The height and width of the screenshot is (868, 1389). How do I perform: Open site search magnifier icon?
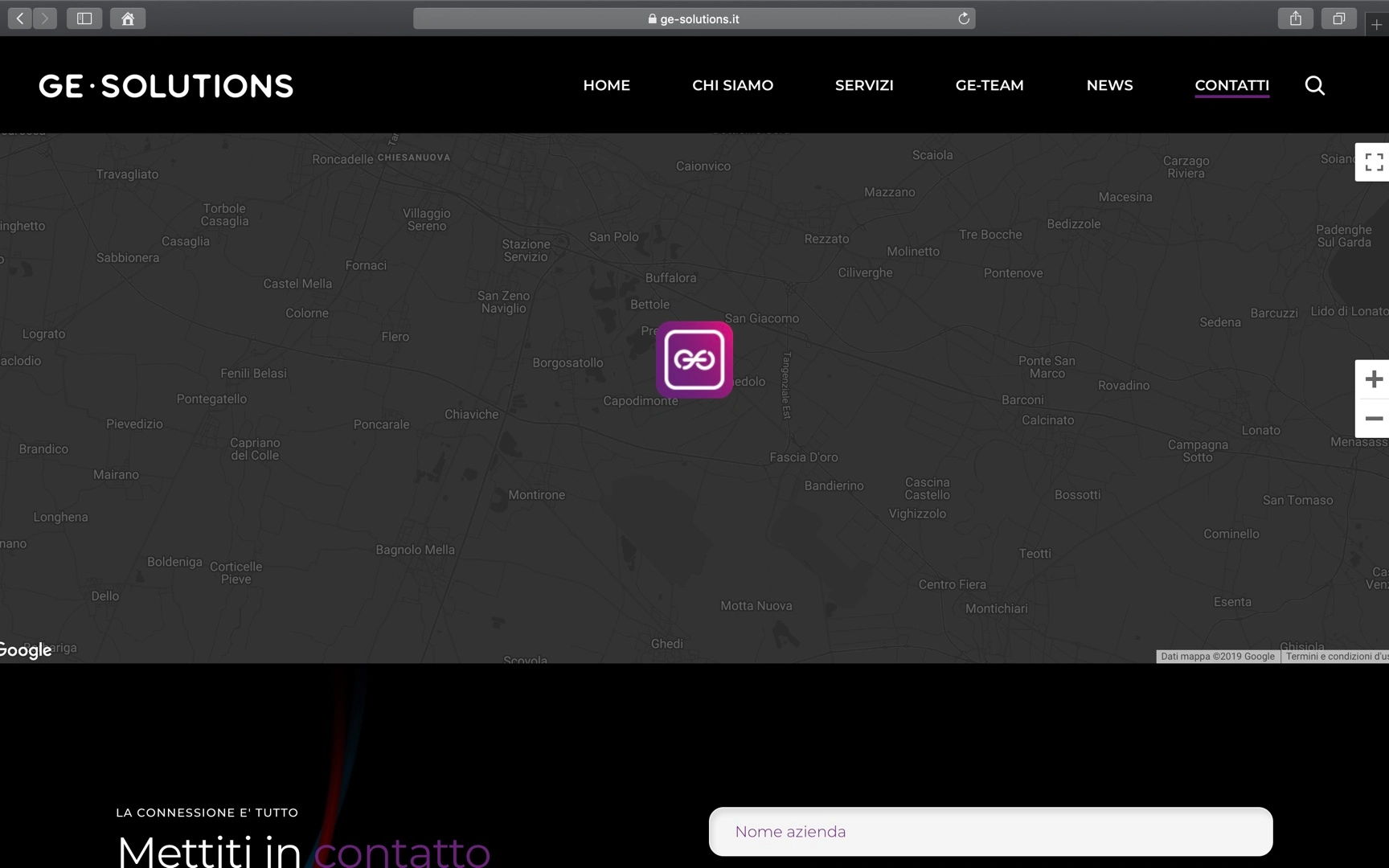(x=1315, y=85)
